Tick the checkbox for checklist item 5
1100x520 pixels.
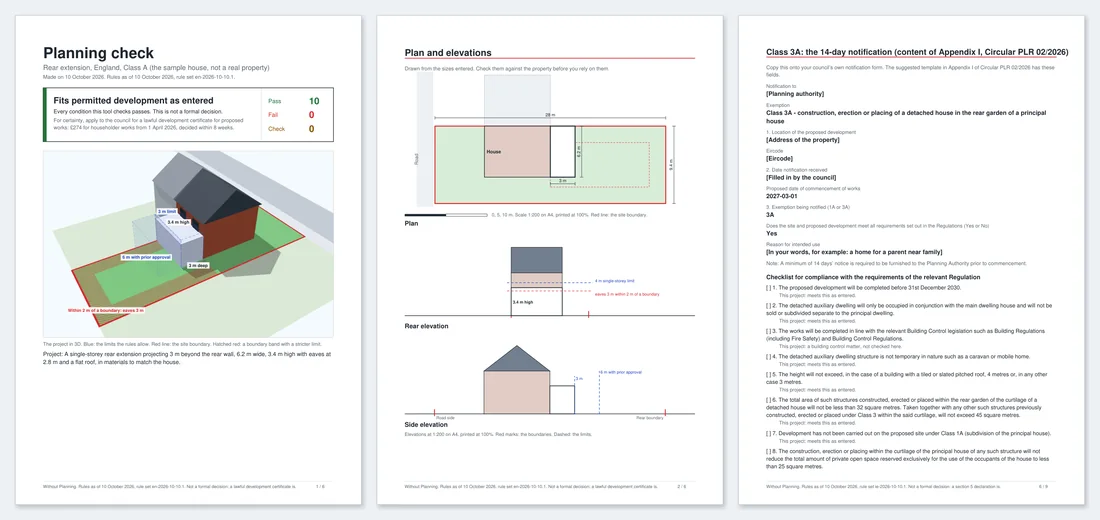[x=769, y=374]
